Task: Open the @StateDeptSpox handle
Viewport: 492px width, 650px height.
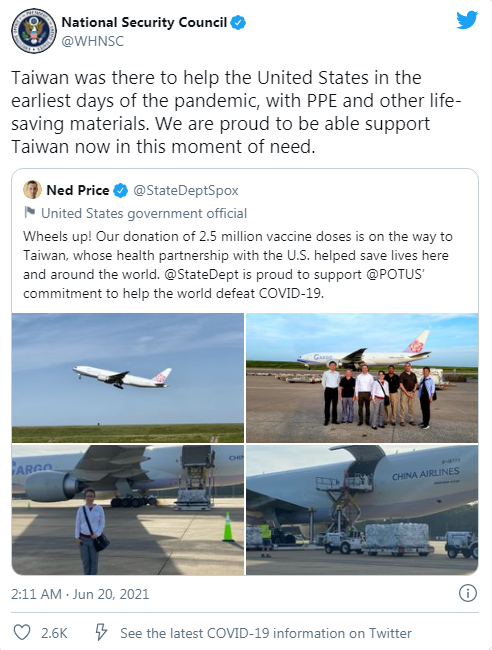Action: tap(186, 190)
